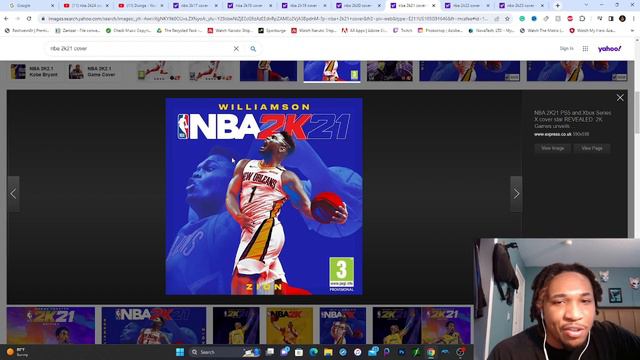Open the Microsoft Store taskbar icon
Viewport: 640px width, 360px height.
pos(299,352)
